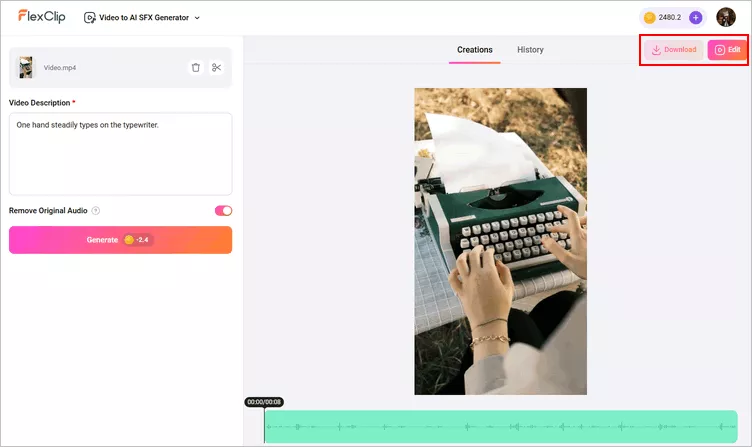Toggle the Remove Original Audio switch
This screenshot has height=447, width=752.
click(223, 211)
